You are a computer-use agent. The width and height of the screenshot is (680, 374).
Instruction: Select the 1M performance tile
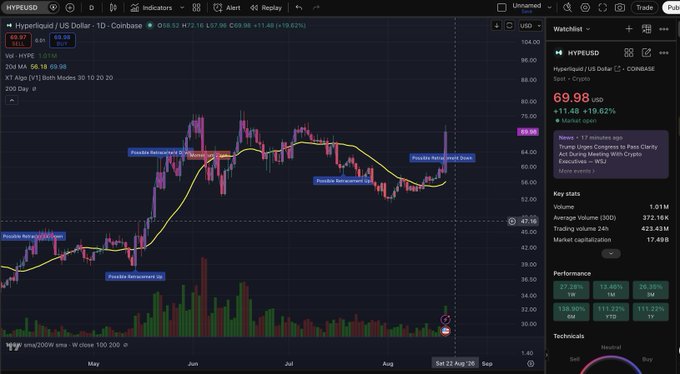pos(611,290)
